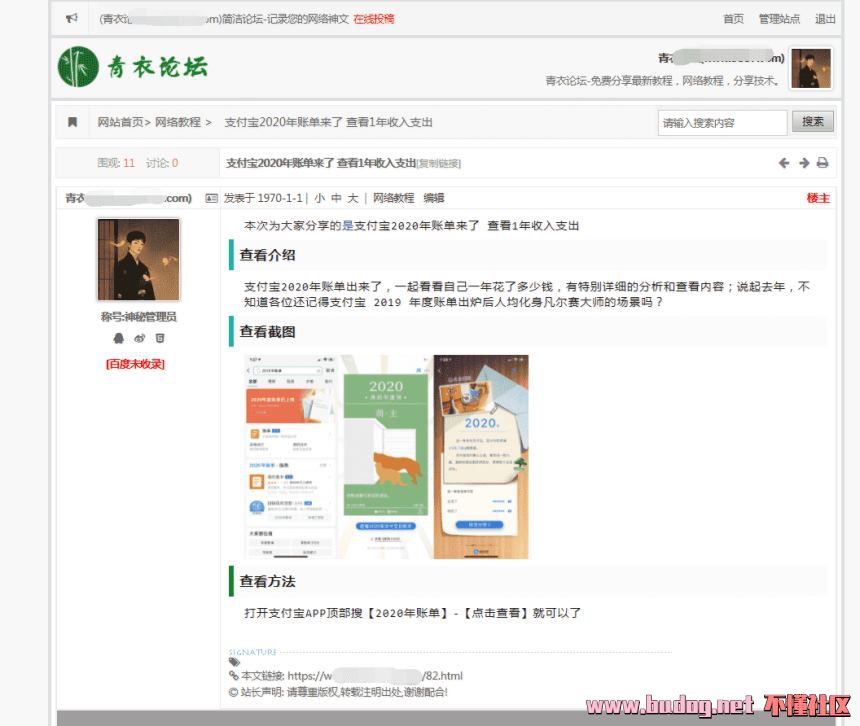Image resolution: width=860 pixels, height=726 pixels.
Task: Open author's Weibo icon
Action: 139,339
